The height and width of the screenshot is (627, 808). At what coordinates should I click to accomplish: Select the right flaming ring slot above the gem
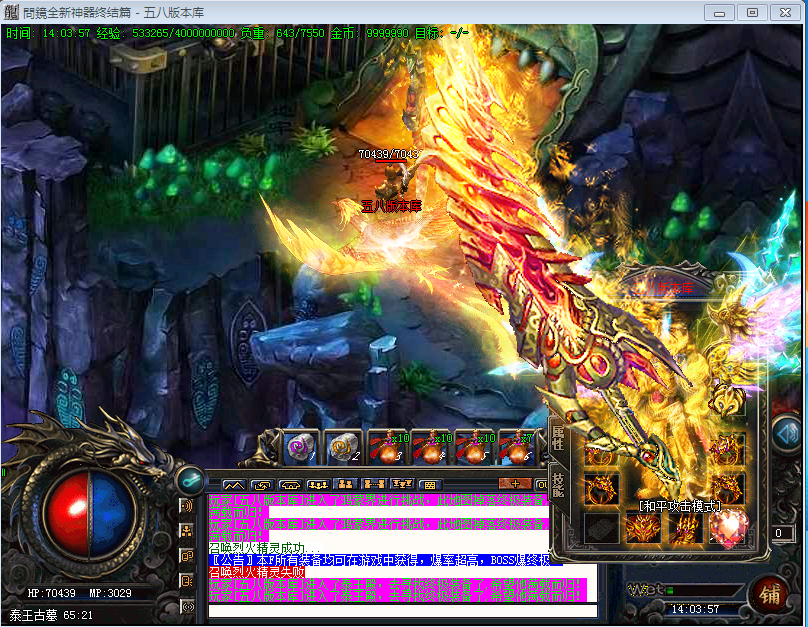728,487
